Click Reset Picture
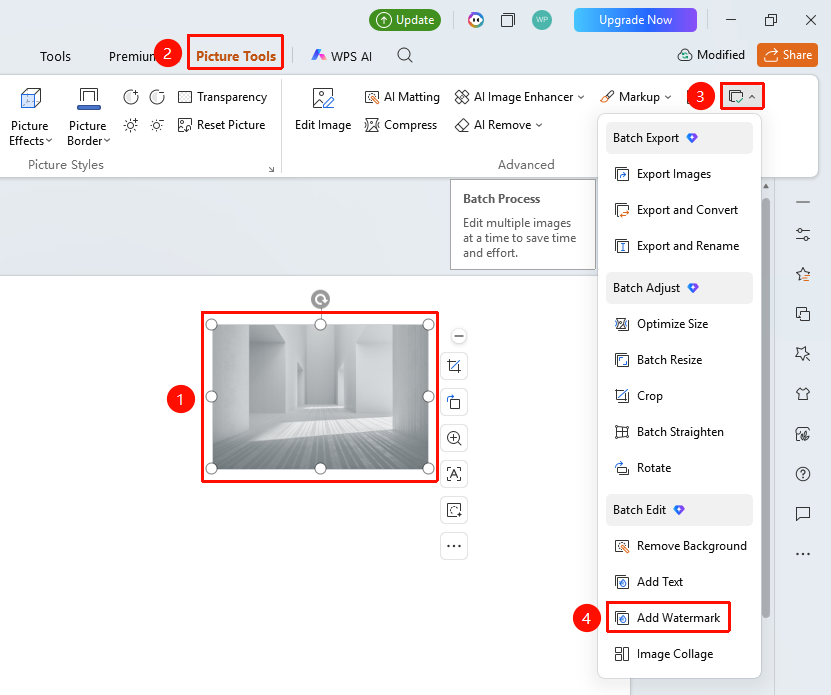 point(222,125)
